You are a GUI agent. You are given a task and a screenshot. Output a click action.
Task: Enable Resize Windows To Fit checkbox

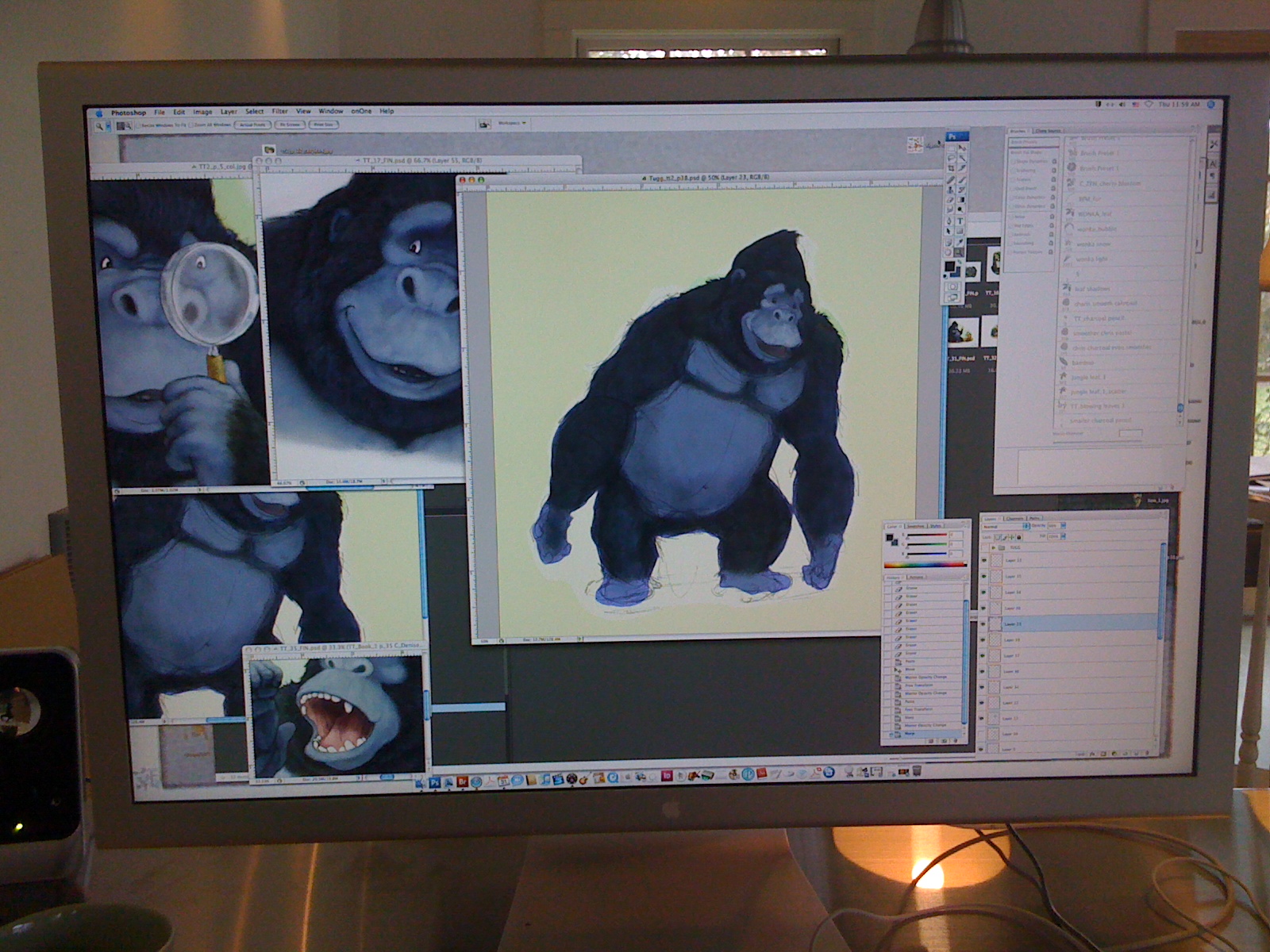137,125
